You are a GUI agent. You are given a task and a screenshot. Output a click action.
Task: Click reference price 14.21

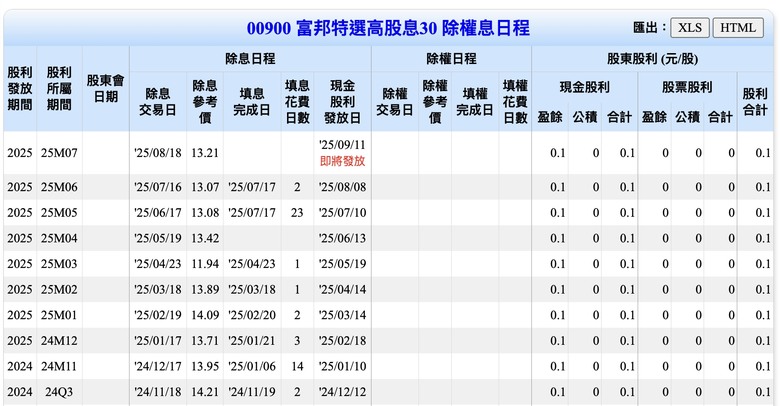(x=205, y=392)
